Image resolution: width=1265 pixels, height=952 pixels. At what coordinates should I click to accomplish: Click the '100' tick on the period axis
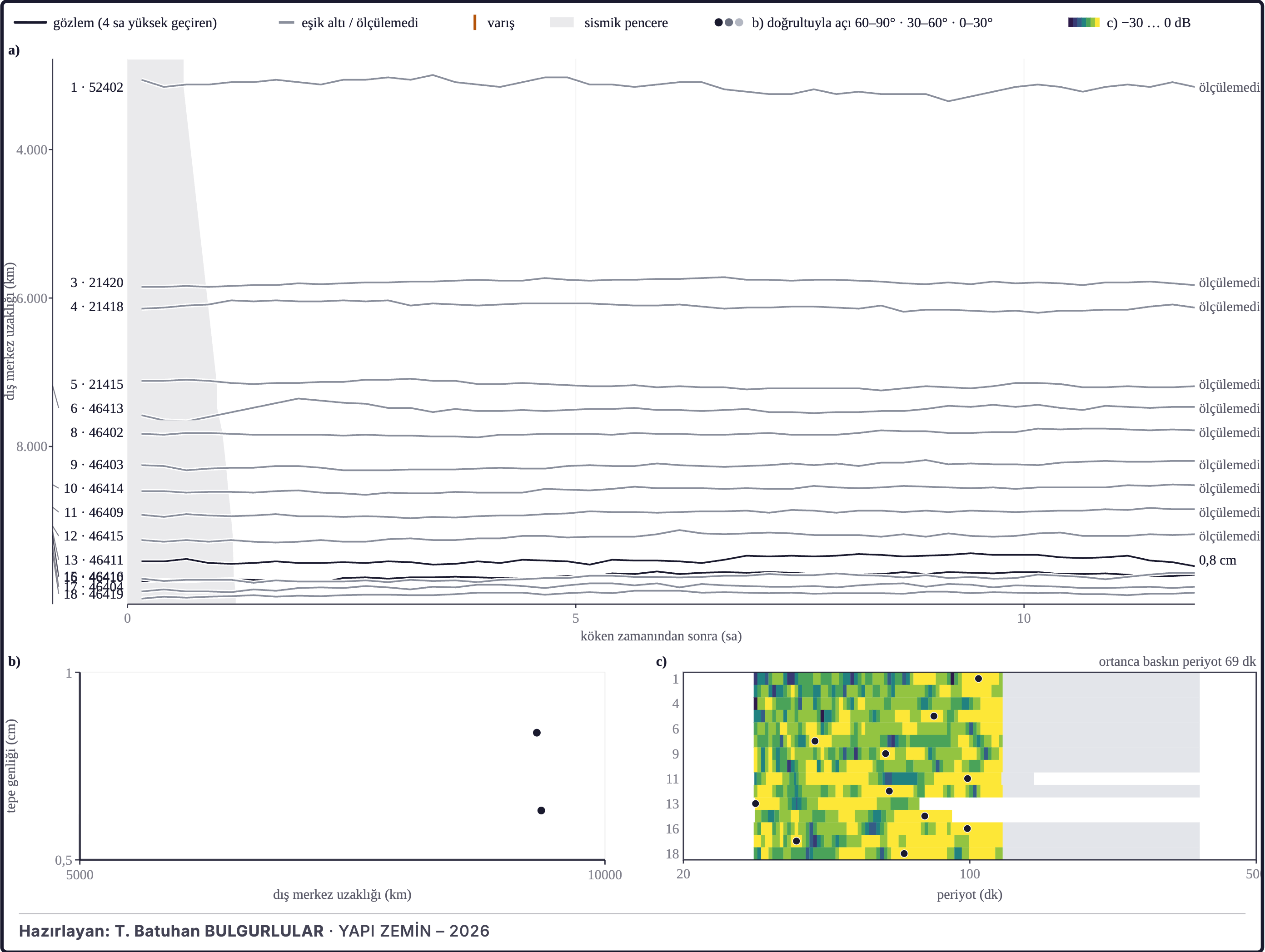(x=969, y=874)
